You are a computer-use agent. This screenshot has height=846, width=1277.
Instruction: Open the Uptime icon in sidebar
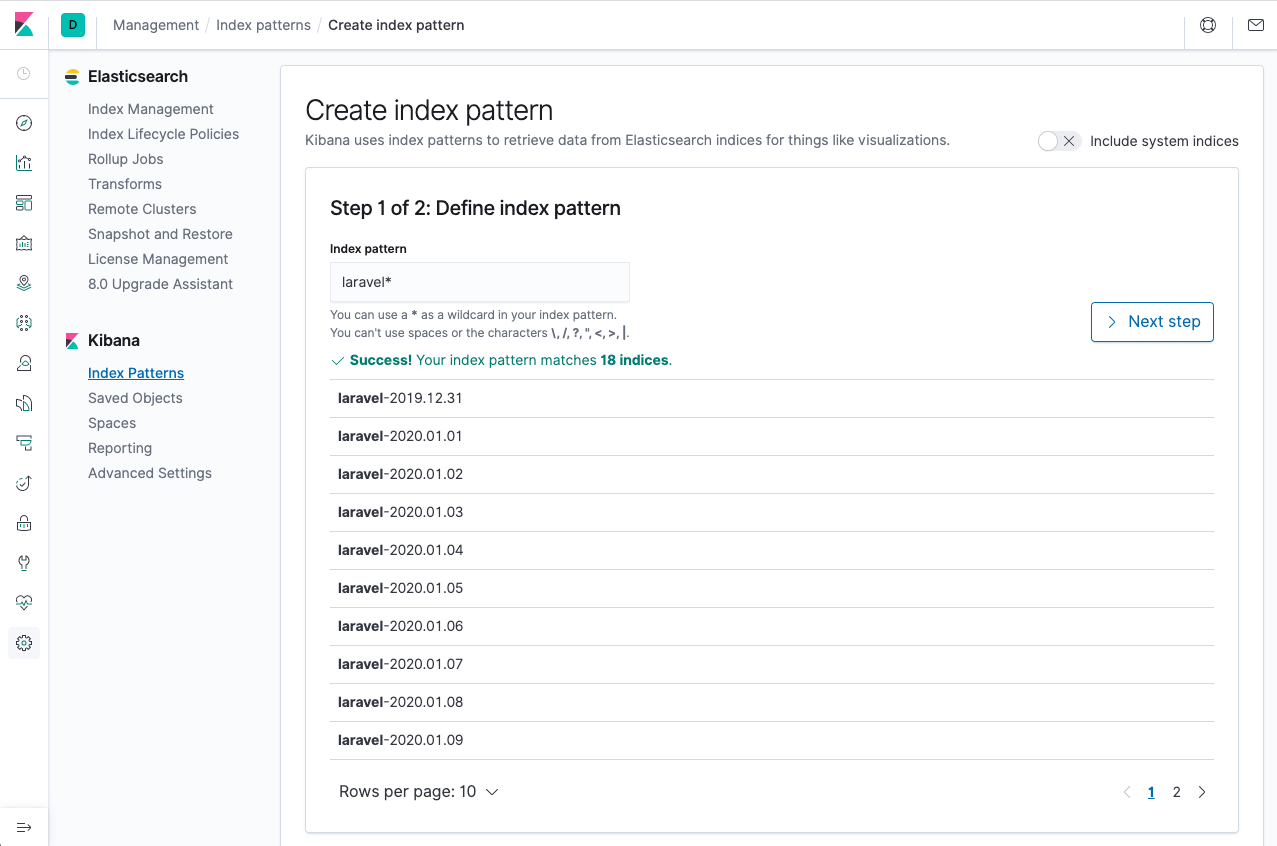click(x=24, y=483)
